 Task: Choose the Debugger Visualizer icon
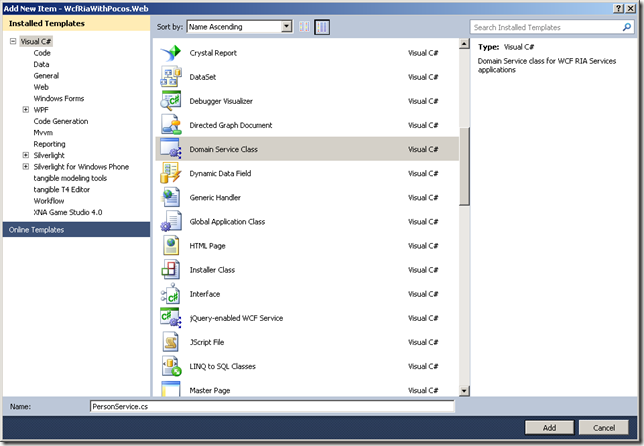pos(171,101)
